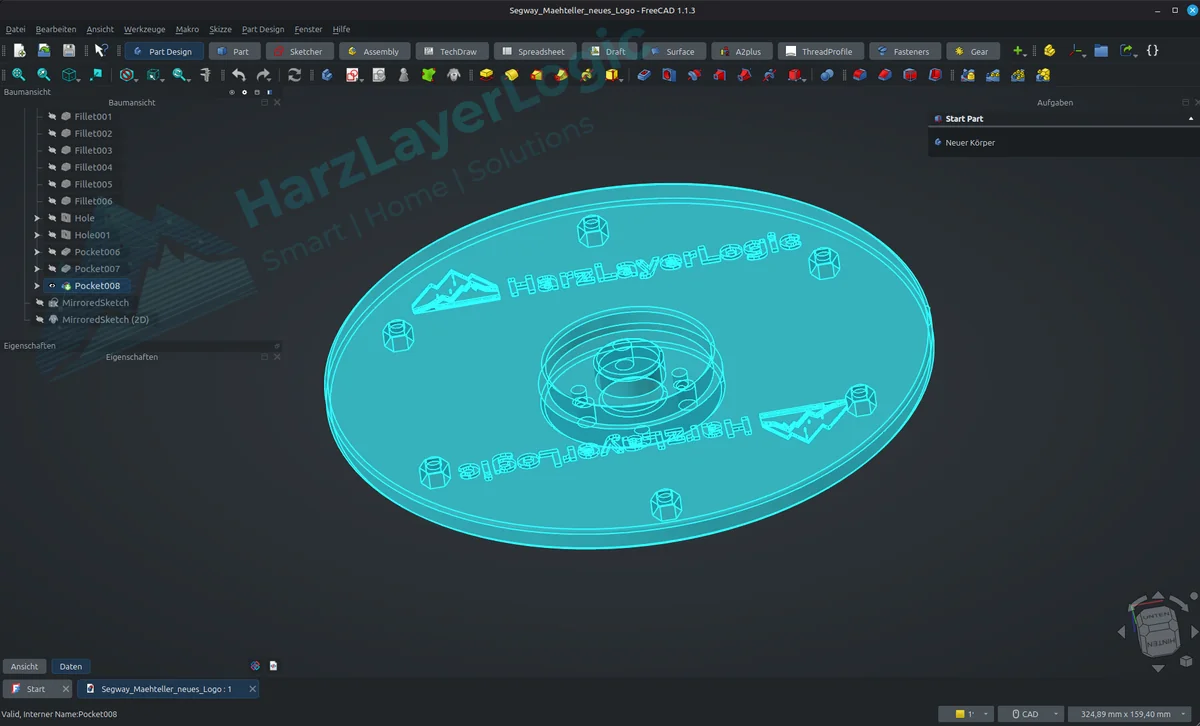Save the document with the floppy disk icon
1200x726 pixels.
click(69, 51)
